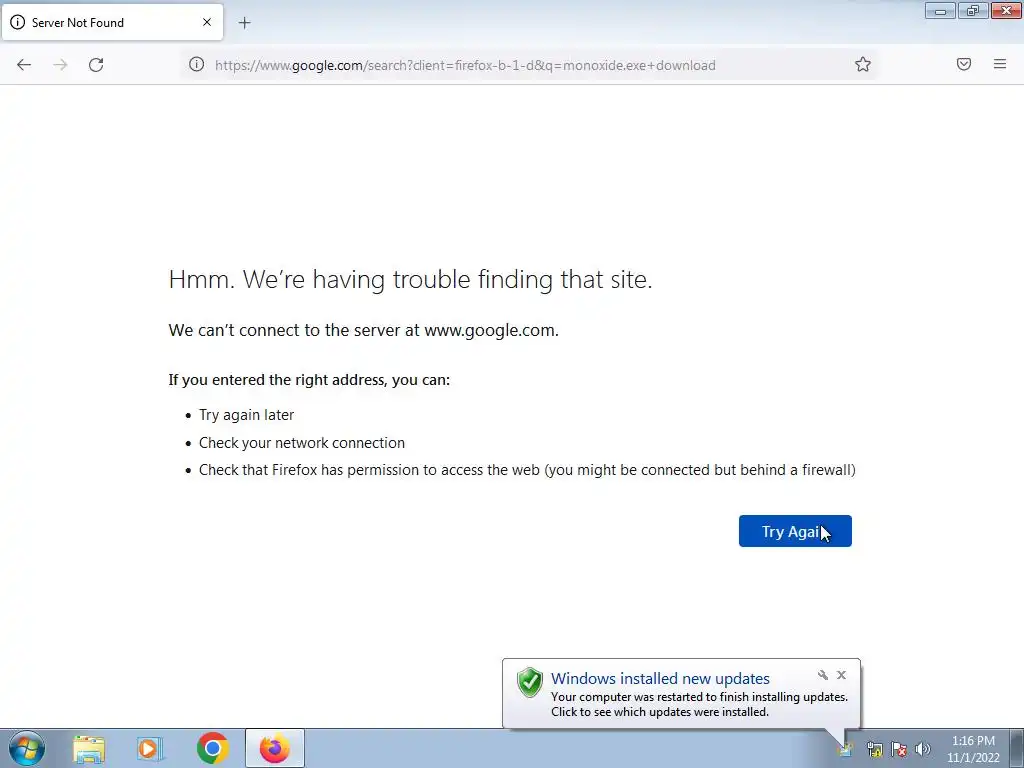Click the firewall permission bullet text
This screenshot has height=768, width=1024.
pyautogui.click(x=527, y=470)
